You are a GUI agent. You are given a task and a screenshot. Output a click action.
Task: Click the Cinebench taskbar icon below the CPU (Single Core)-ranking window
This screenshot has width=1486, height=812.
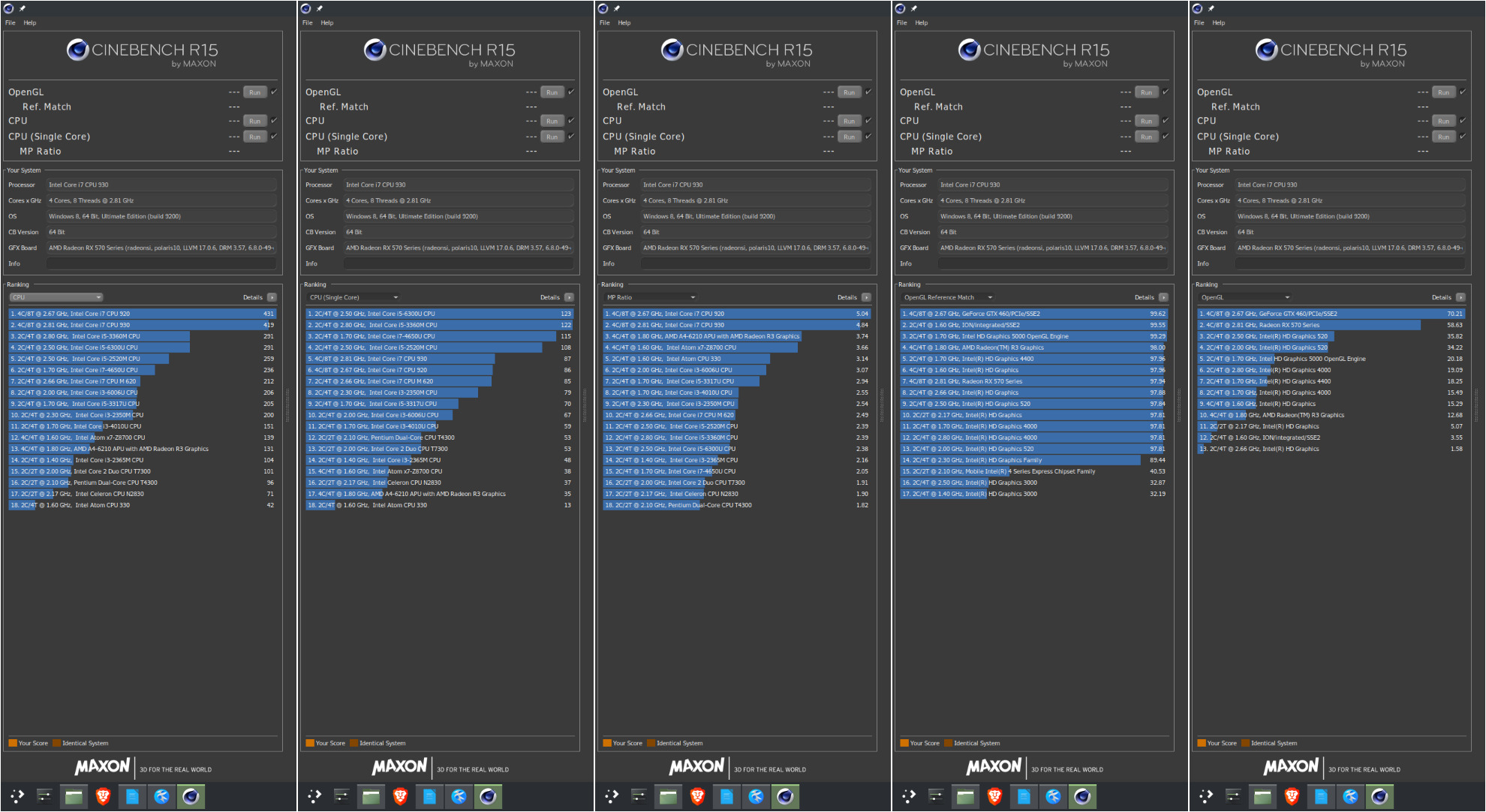[488, 796]
